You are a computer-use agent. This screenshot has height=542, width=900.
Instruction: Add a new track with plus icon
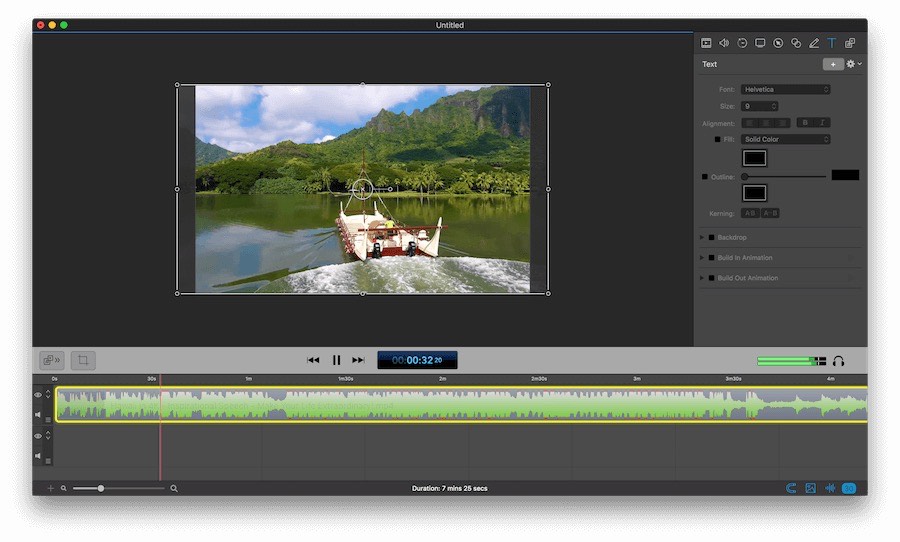51,489
